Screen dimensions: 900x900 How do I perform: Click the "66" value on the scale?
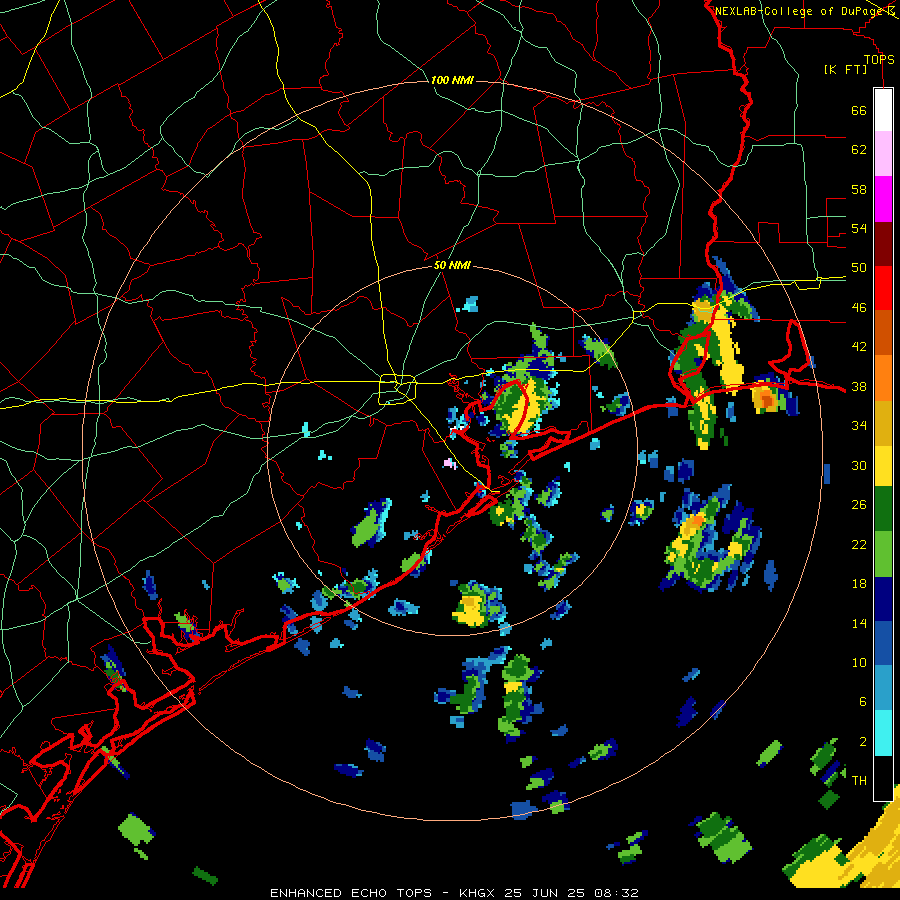859,111
